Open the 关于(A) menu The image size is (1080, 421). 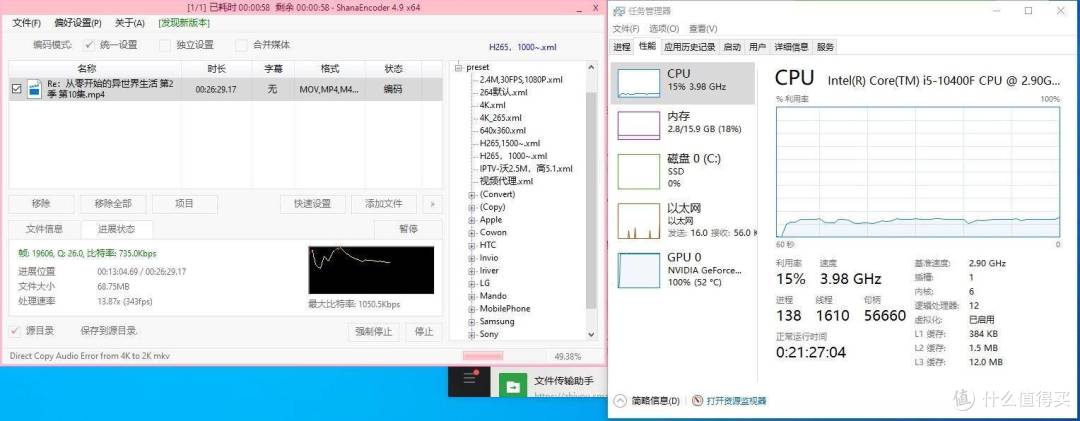129,23
